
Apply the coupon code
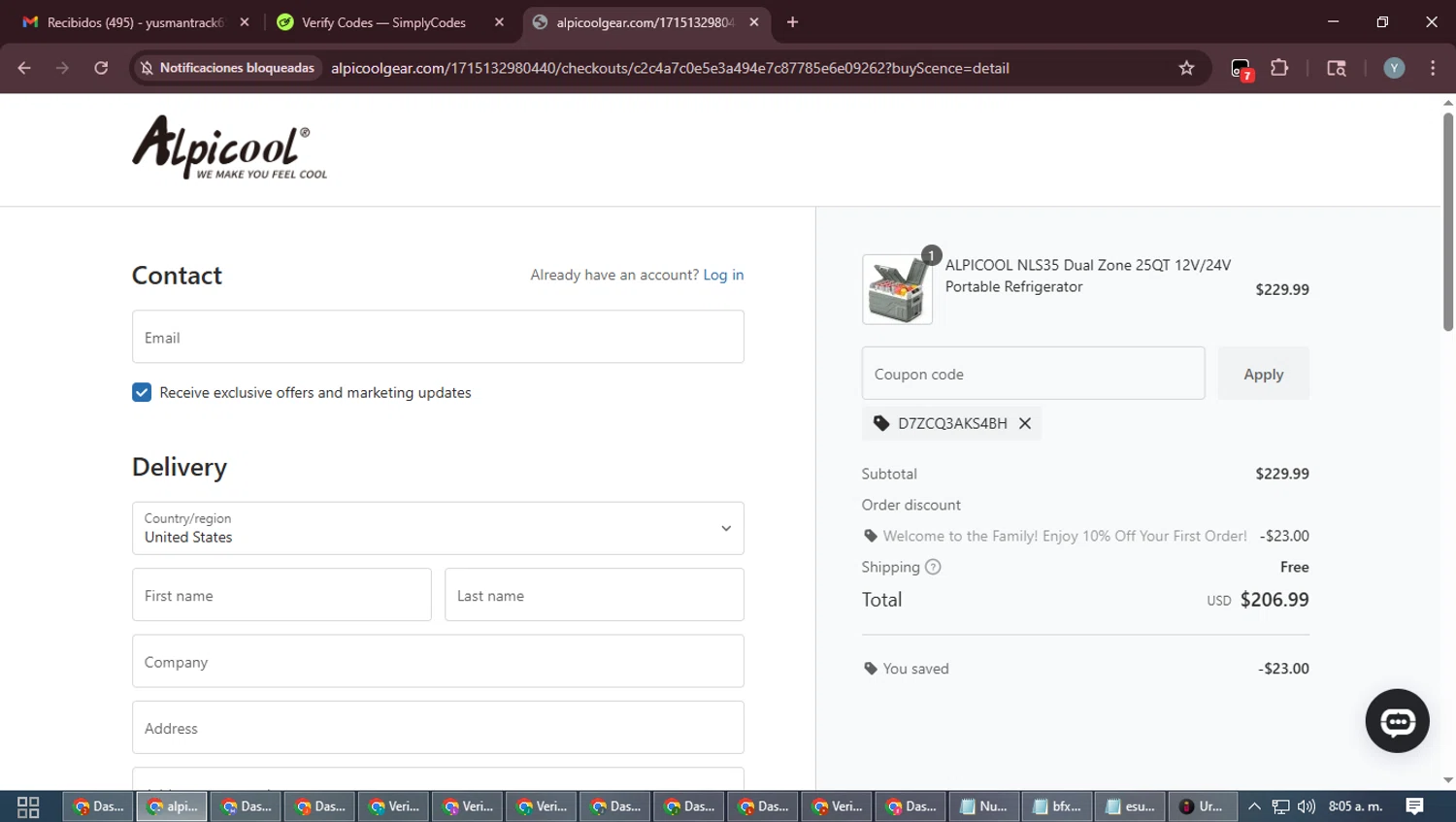click(1263, 374)
